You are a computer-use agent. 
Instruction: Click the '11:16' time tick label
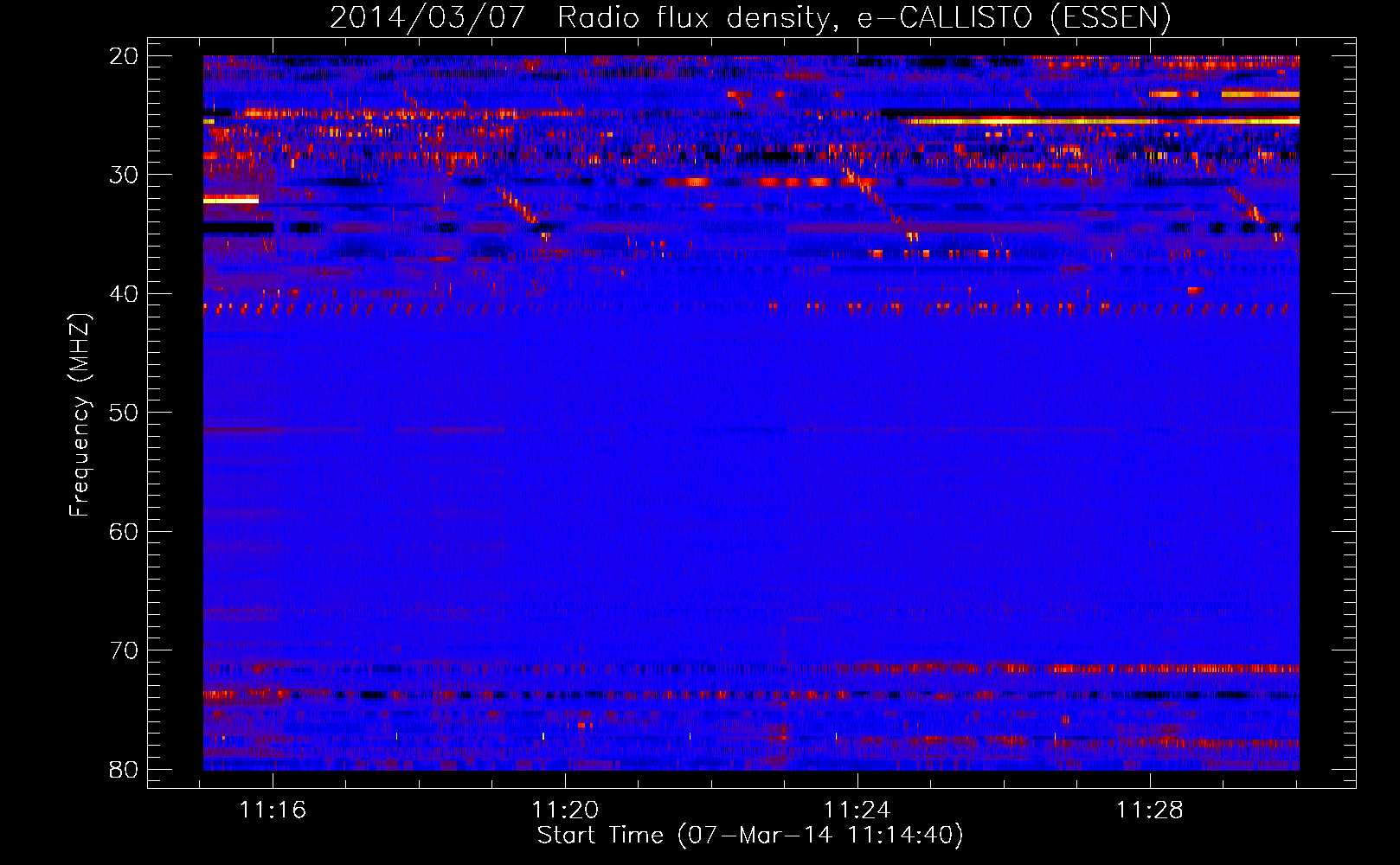(273, 811)
